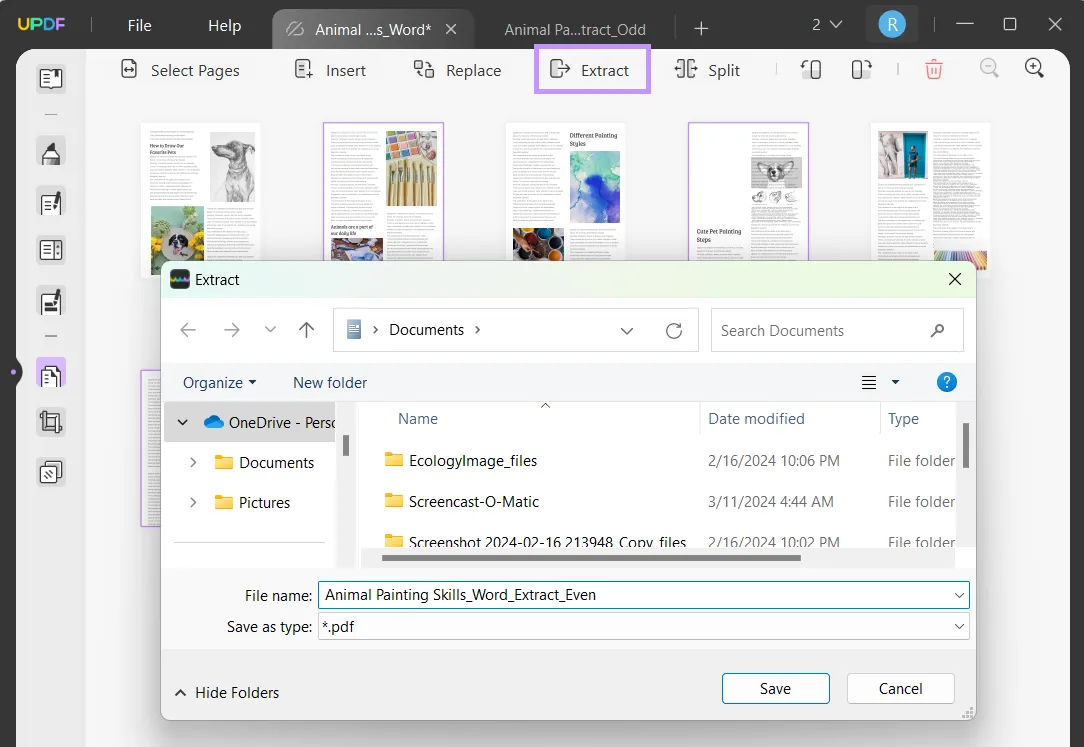The image size is (1084, 747).
Task: Open the Fill and Sign sidebar tool
Action: 50,301
